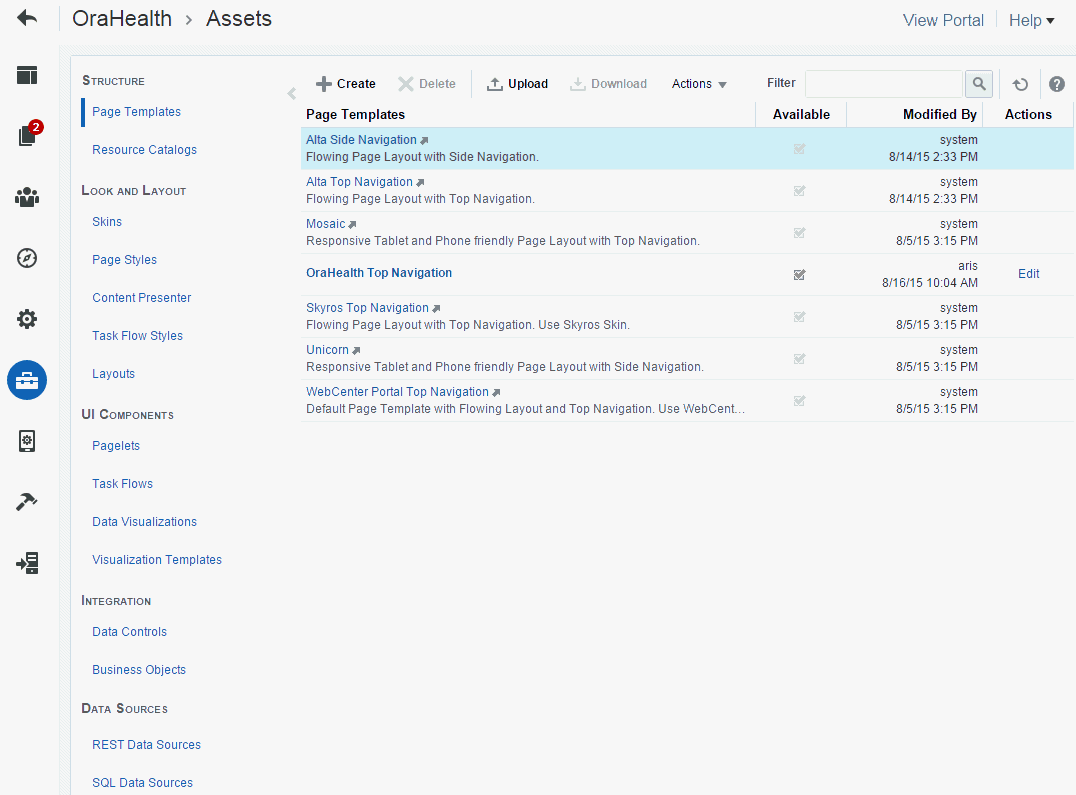
Task: Collapse the left navigation pane chevron
Action: [292, 93]
